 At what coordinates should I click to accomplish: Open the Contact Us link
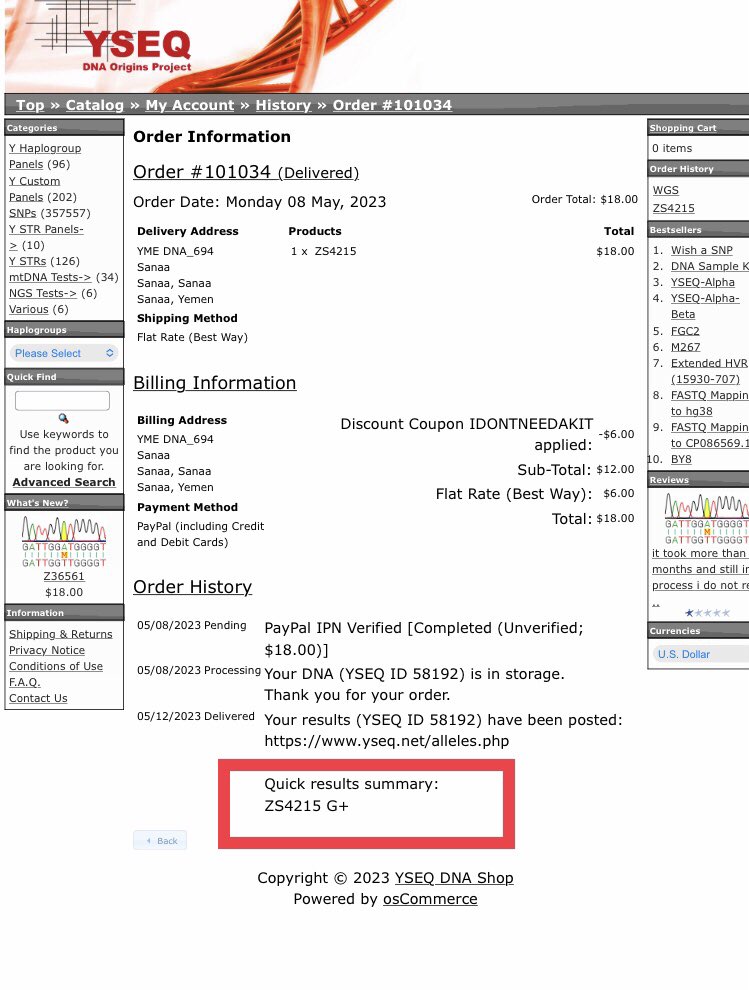click(38, 698)
